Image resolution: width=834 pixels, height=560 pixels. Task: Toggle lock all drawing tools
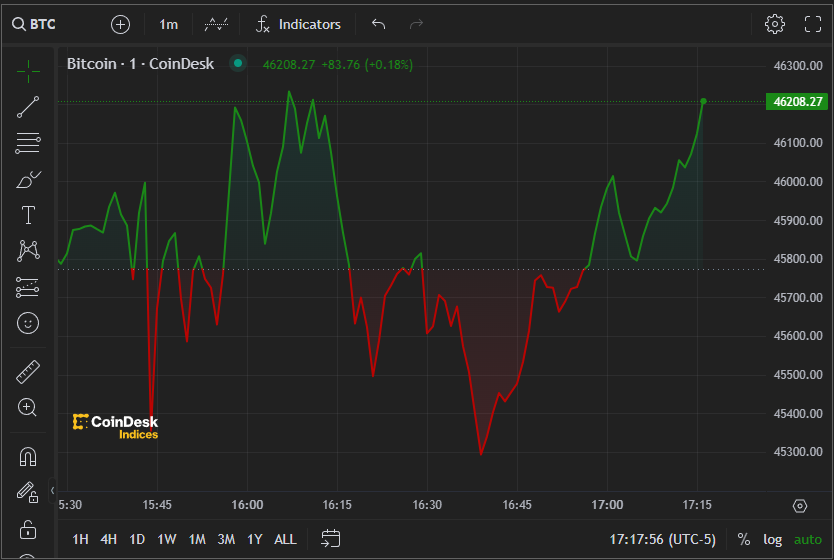pyautogui.click(x=28, y=529)
